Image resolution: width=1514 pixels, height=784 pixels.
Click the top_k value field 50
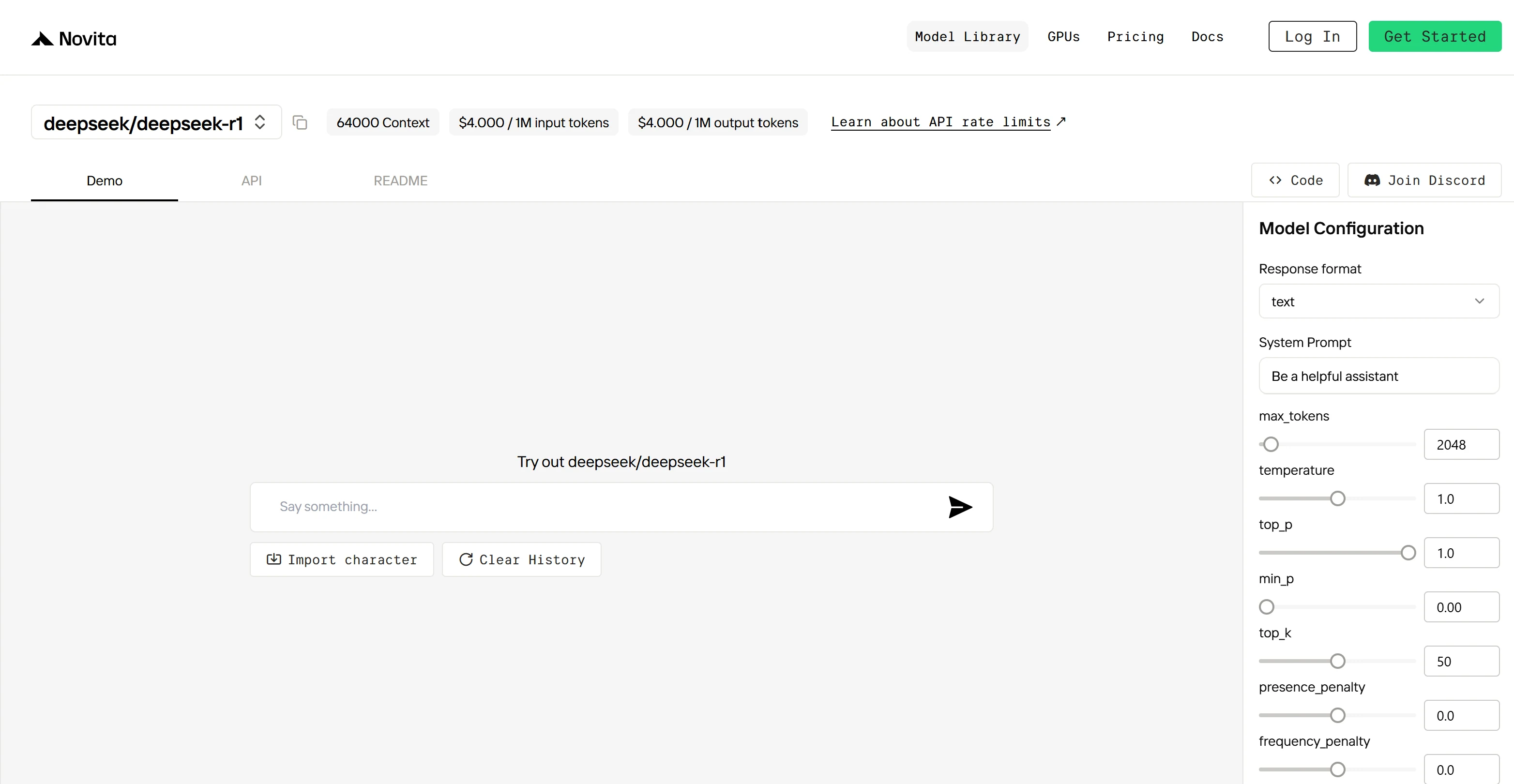(1461, 661)
